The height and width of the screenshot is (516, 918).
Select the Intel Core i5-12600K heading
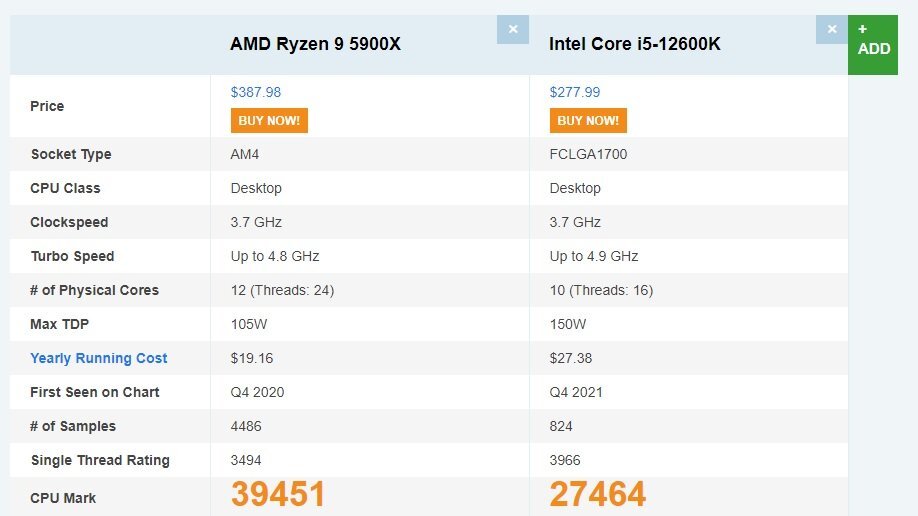pyautogui.click(x=635, y=44)
